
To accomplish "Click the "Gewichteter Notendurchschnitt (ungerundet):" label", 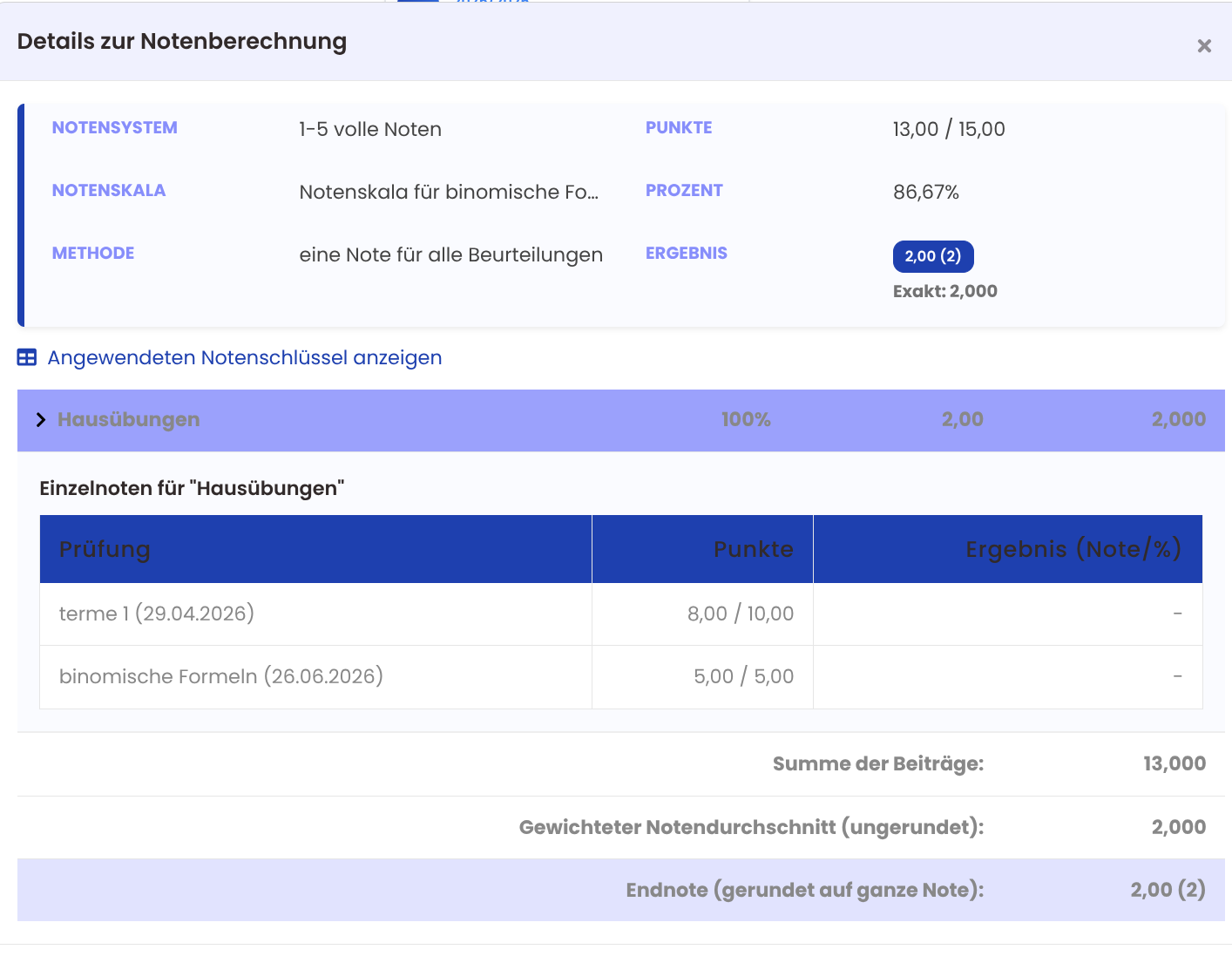I will 752,827.
